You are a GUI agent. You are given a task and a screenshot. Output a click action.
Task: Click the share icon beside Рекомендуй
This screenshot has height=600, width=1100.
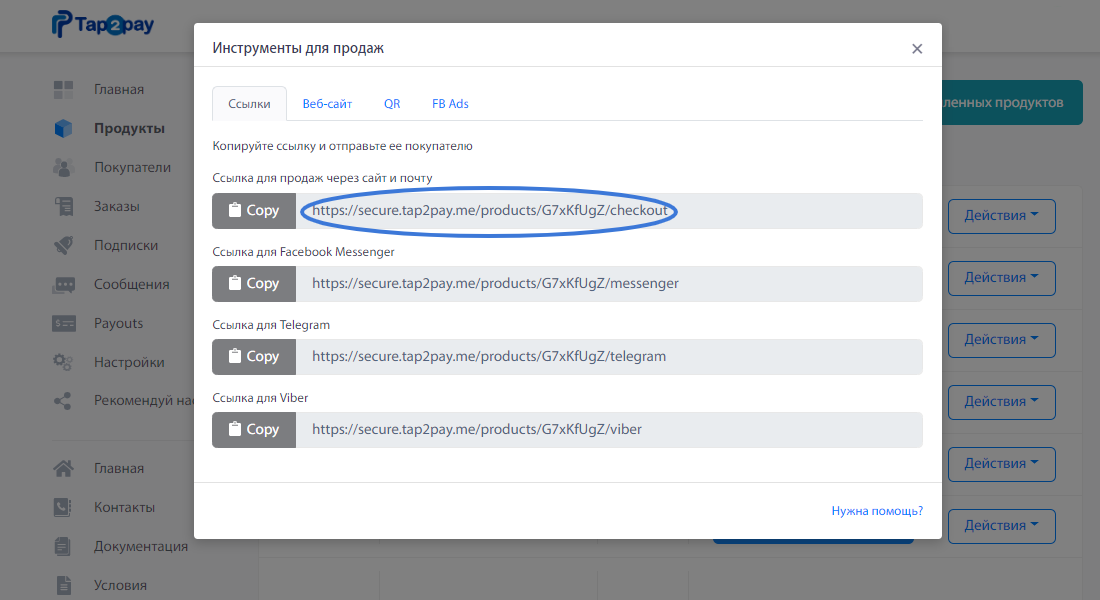click(64, 401)
